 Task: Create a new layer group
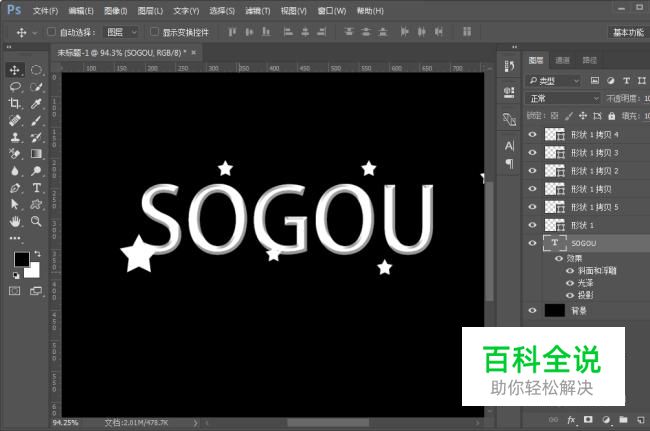coord(623,419)
